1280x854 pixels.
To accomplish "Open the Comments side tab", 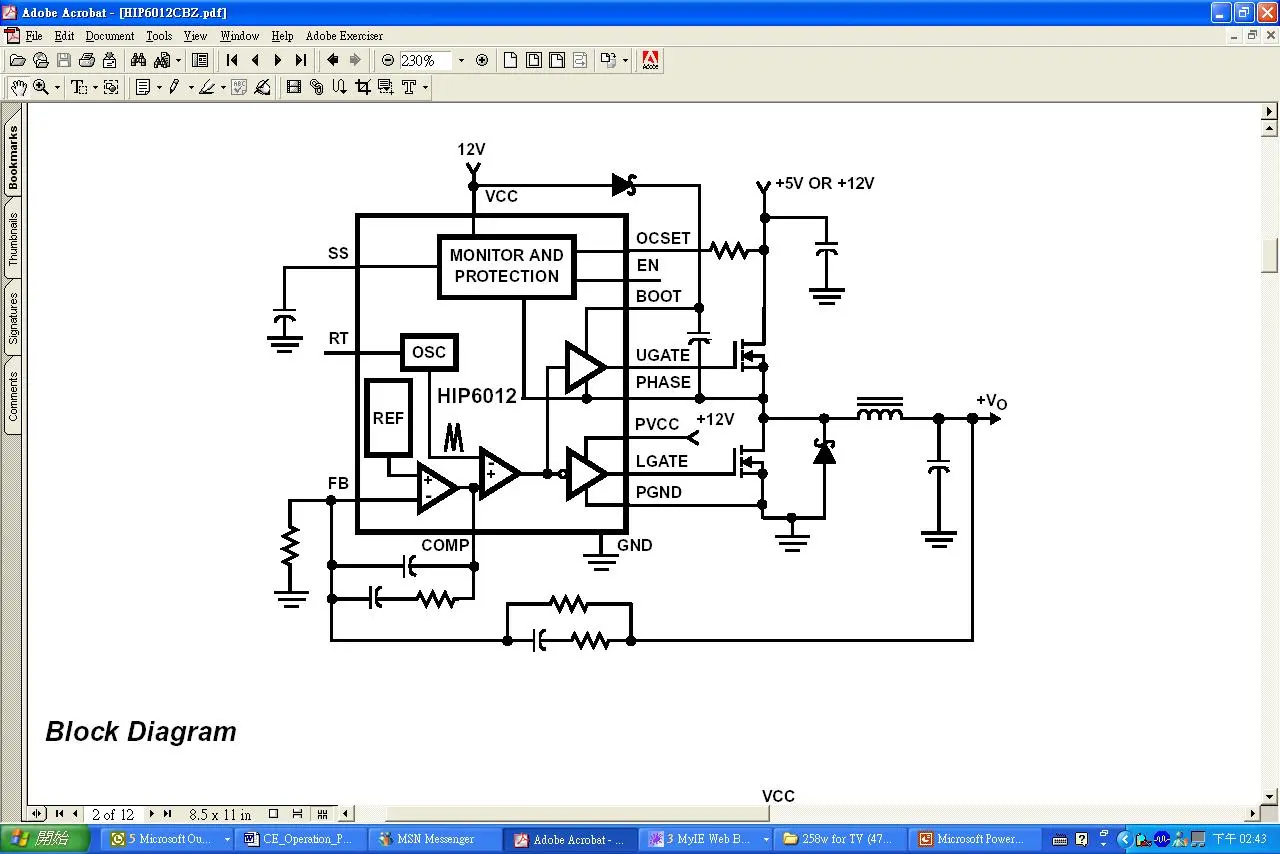I will [13, 396].
